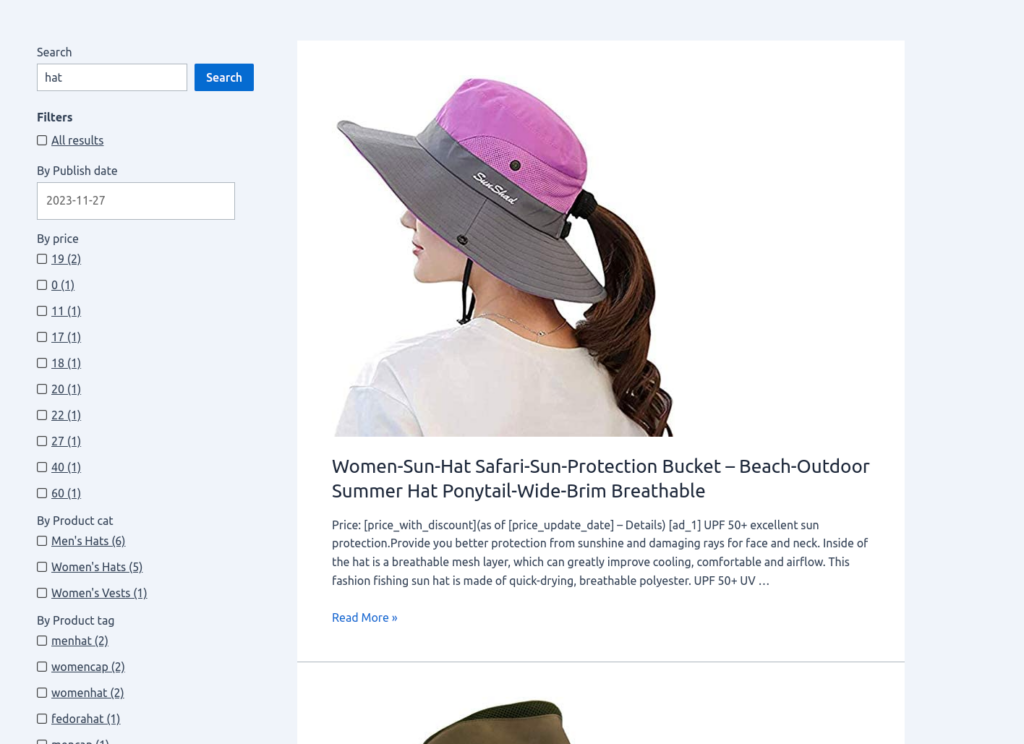This screenshot has height=744, width=1024.
Task: Open the fedorahat (1) tag link
Action: tap(86, 719)
